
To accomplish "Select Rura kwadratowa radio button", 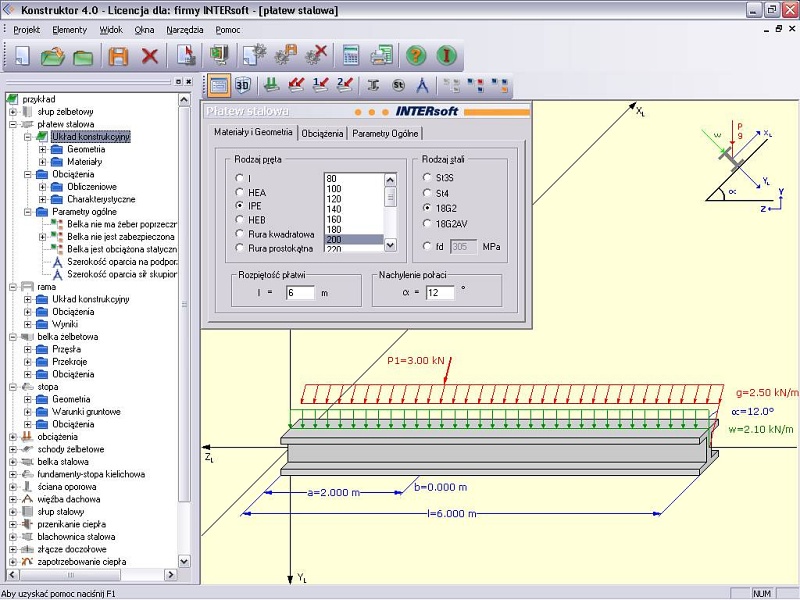I will [x=239, y=234].
